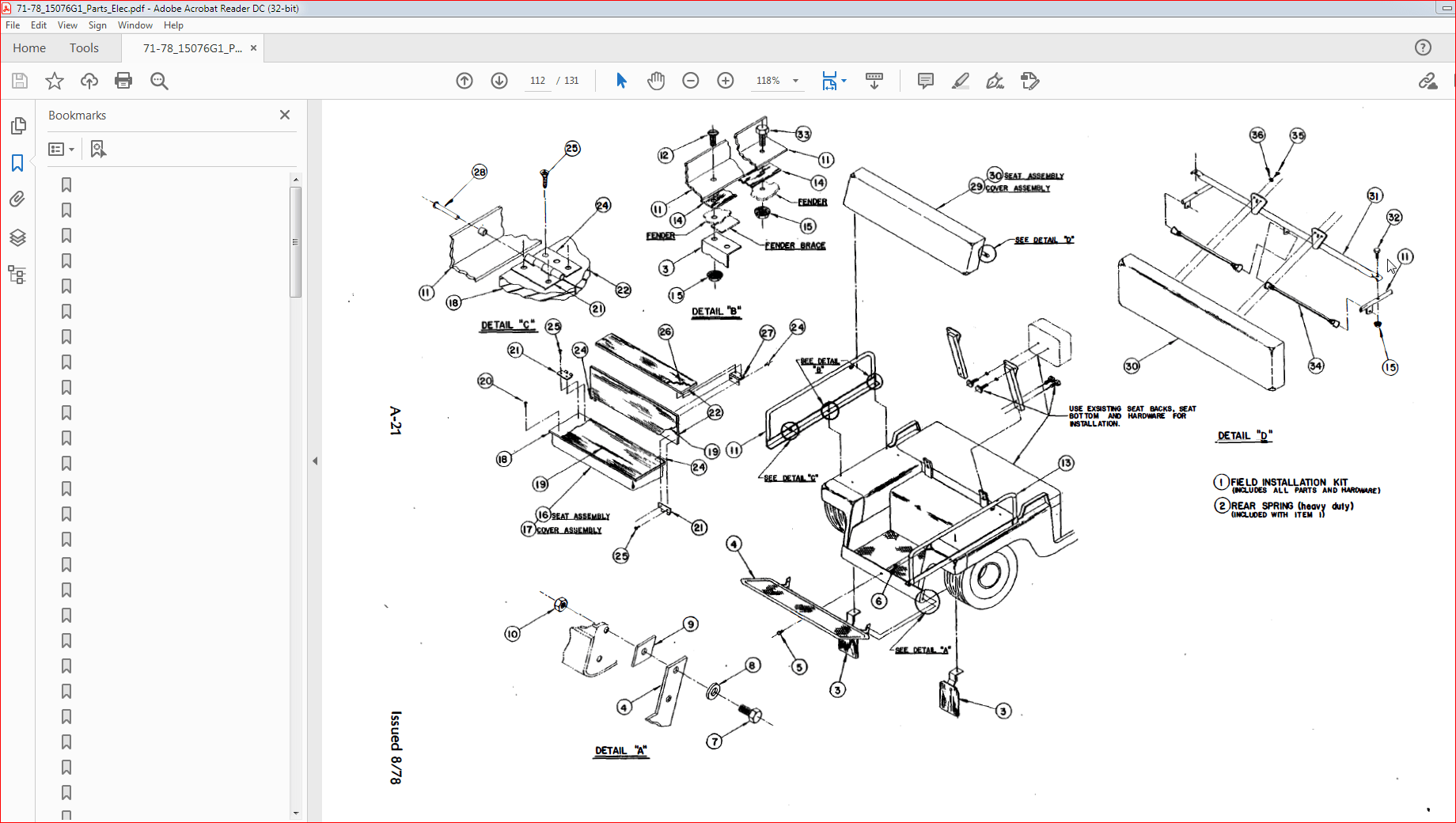This screenshot has width=1456, height=823.
Task: Open the Layers panel
Action: 18,237
